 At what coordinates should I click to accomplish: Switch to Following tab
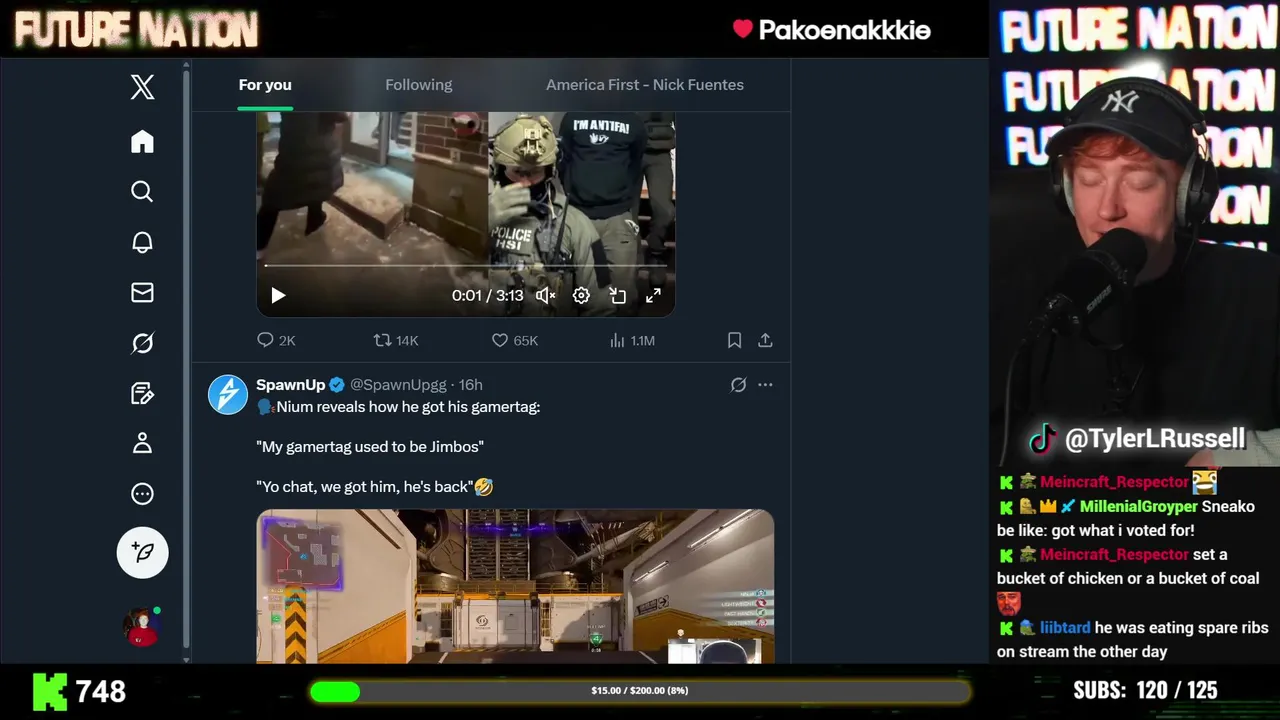[x=419, y=85]
